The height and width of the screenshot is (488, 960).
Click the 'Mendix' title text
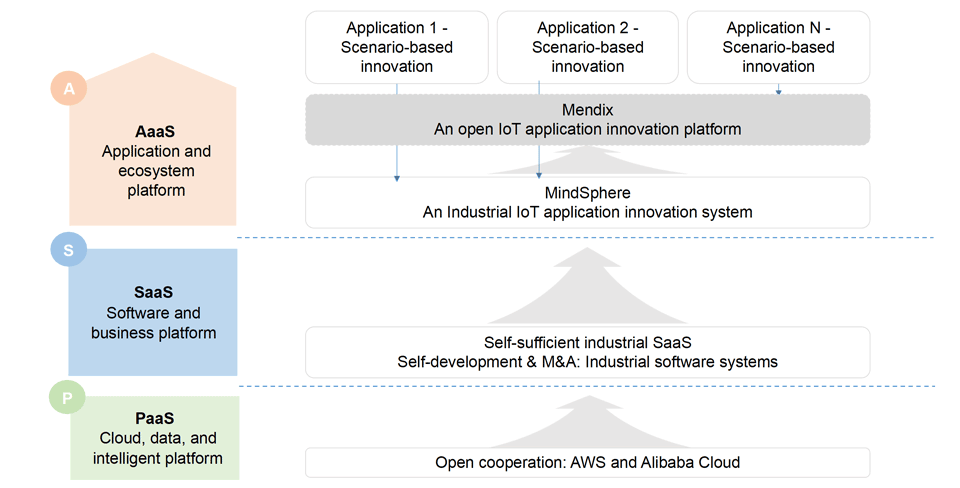(x=588, y=110)
